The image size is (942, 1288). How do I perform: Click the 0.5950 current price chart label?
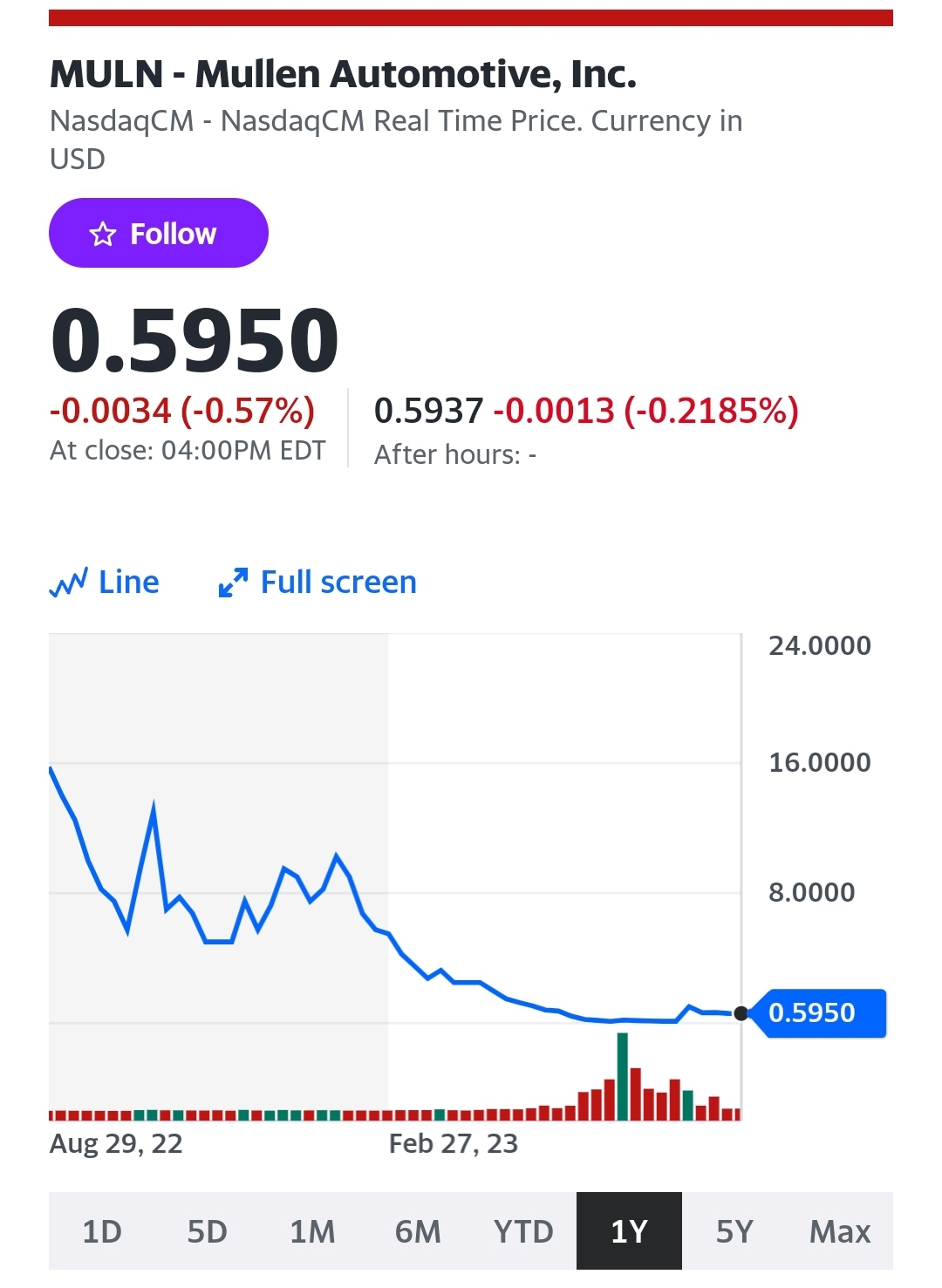pos(818,1013)
